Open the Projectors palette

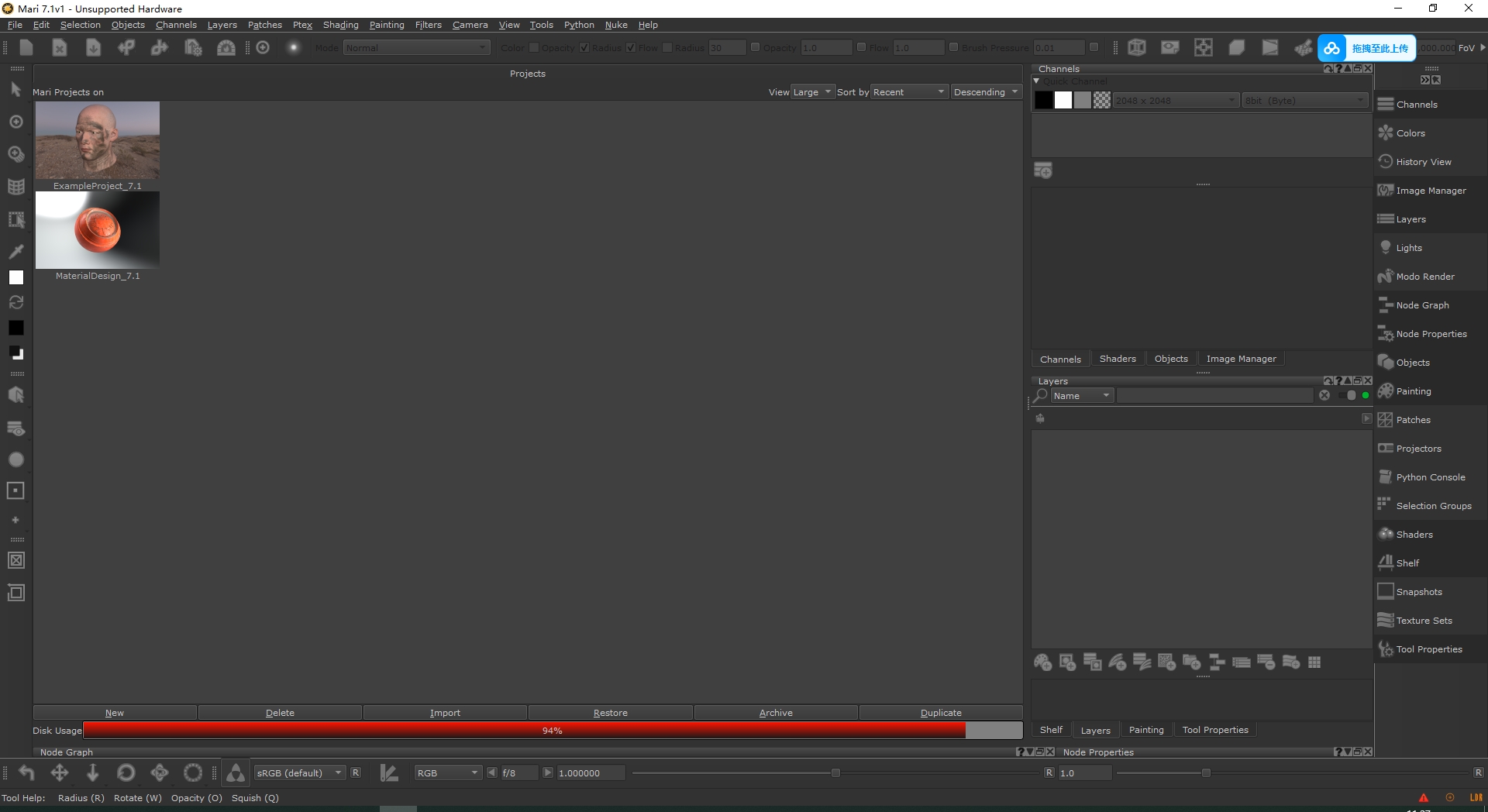click(x=1418, y=449)
